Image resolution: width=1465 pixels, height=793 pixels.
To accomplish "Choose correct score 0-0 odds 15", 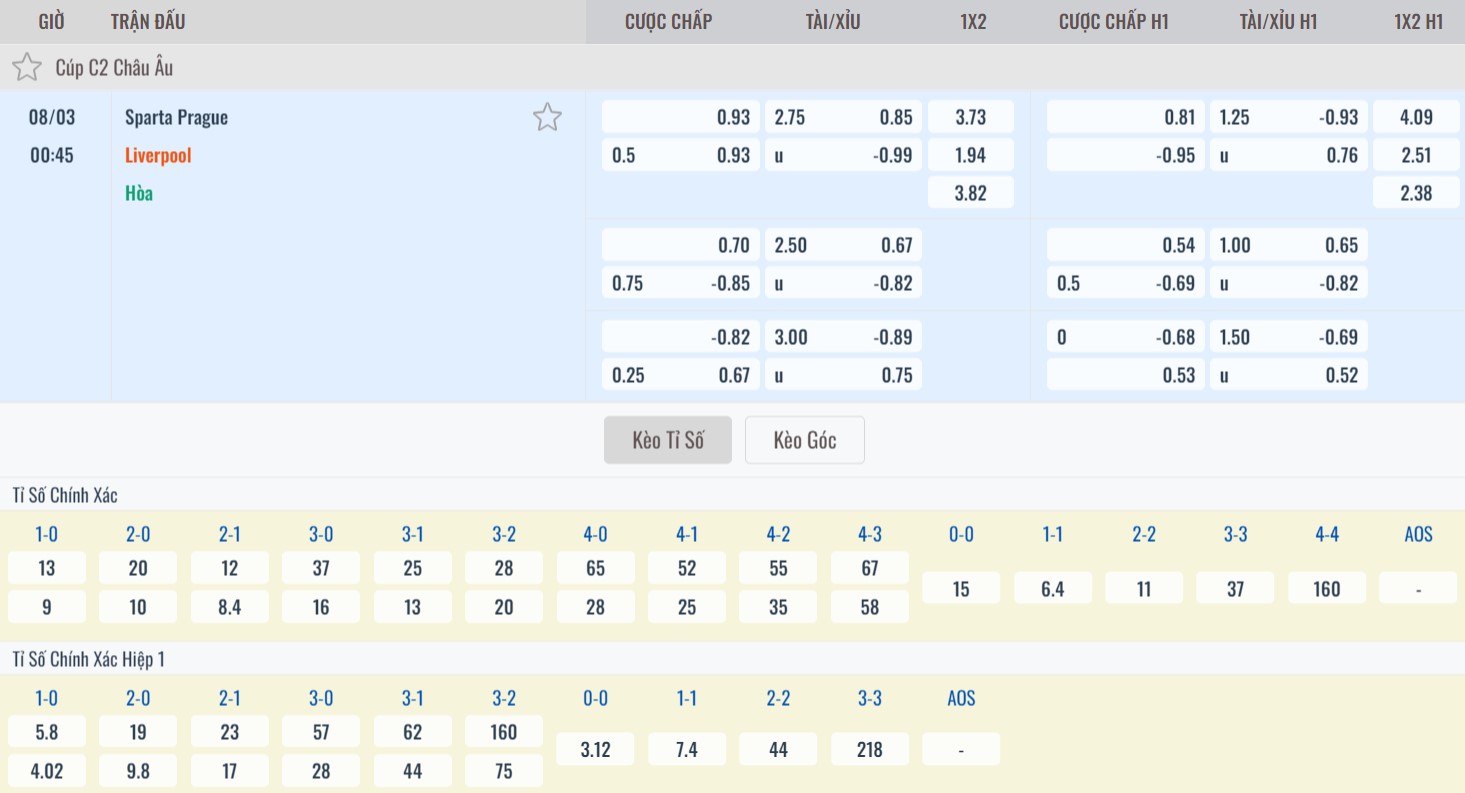I will [x=960, y=588].
